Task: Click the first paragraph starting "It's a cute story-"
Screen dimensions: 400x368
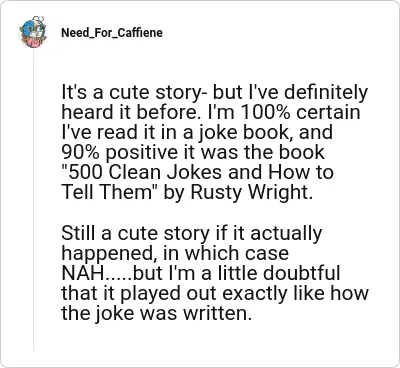Action: (x=215, y=142)
